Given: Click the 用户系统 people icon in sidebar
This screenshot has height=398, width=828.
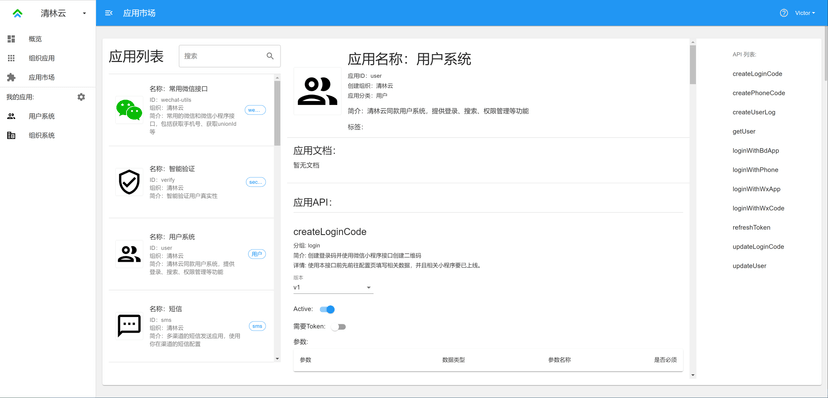Looking at the screenshot, I should click(x=11, y=116).
